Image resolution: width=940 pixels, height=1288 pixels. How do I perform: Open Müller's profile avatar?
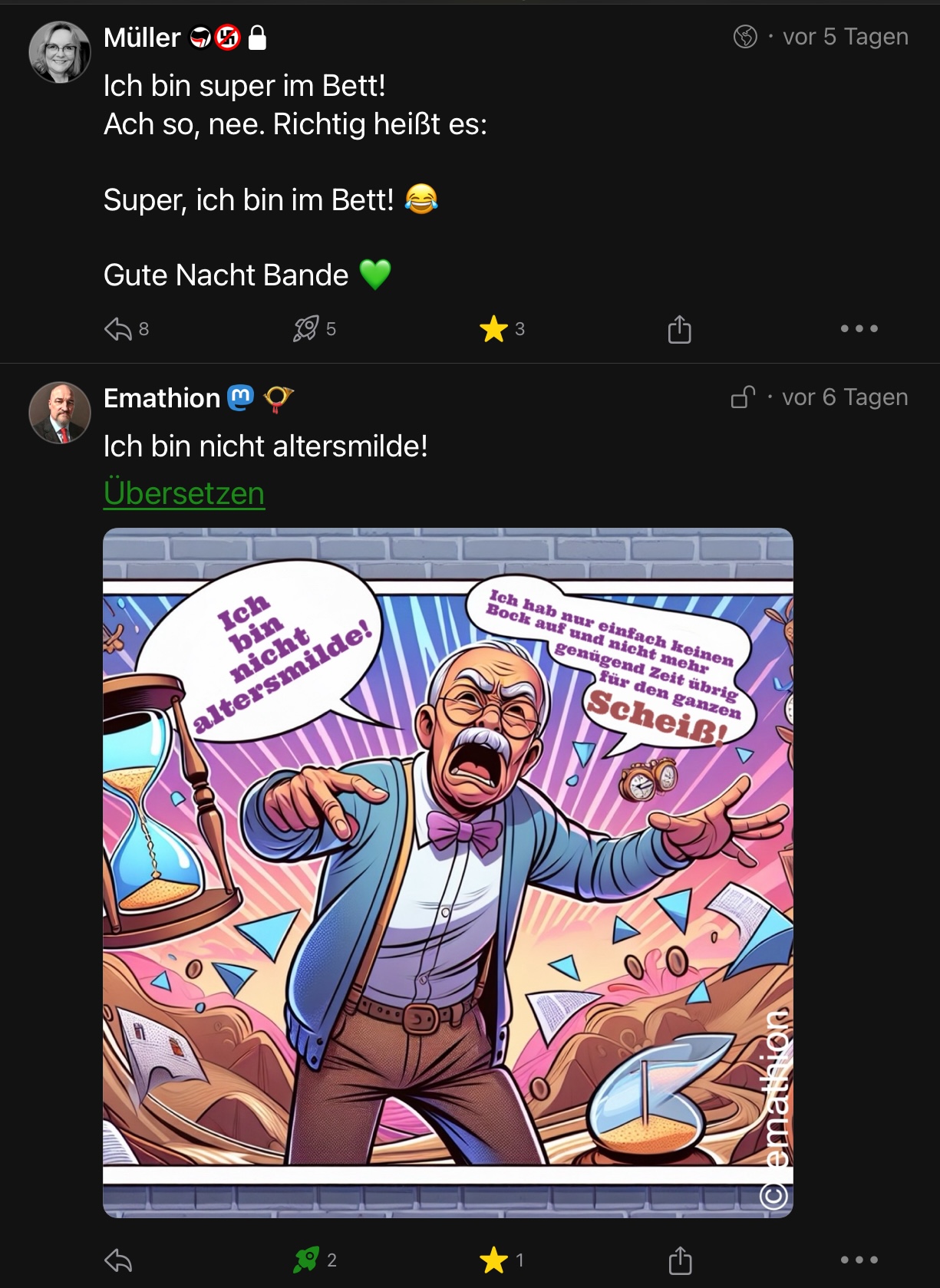pos(60,52)
